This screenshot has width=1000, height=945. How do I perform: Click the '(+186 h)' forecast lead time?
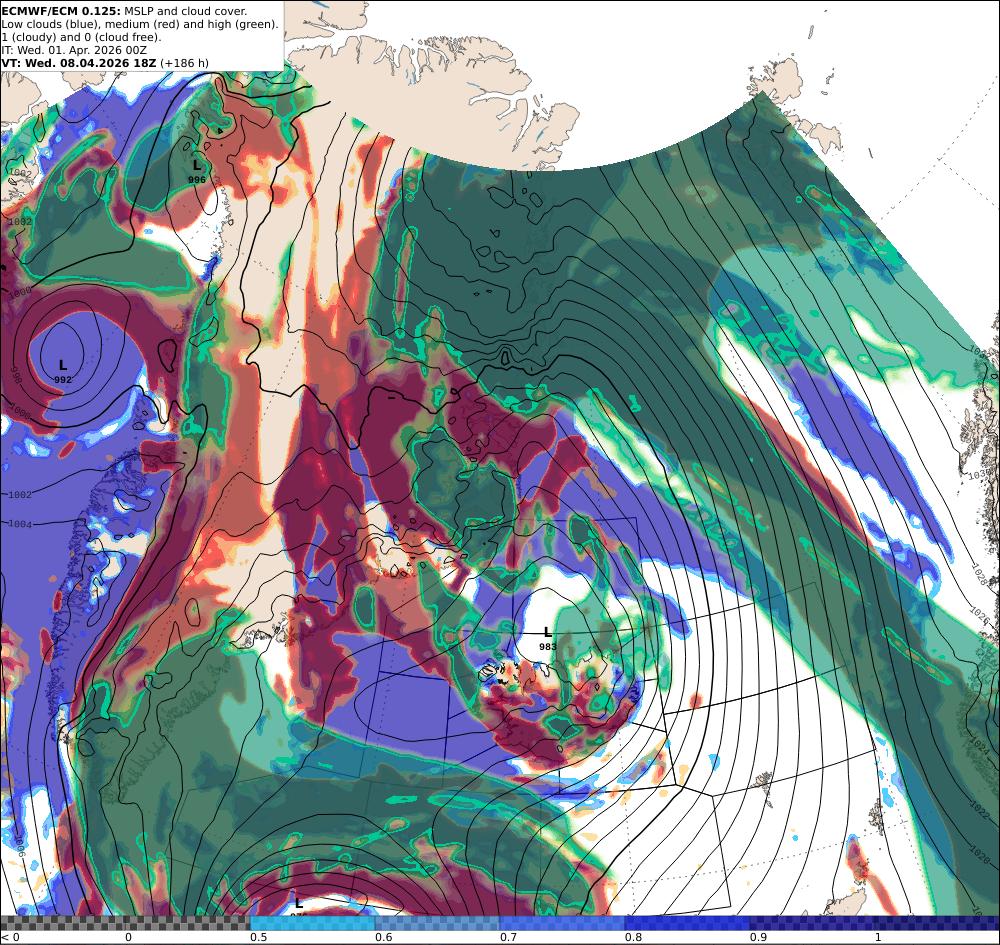184,62
